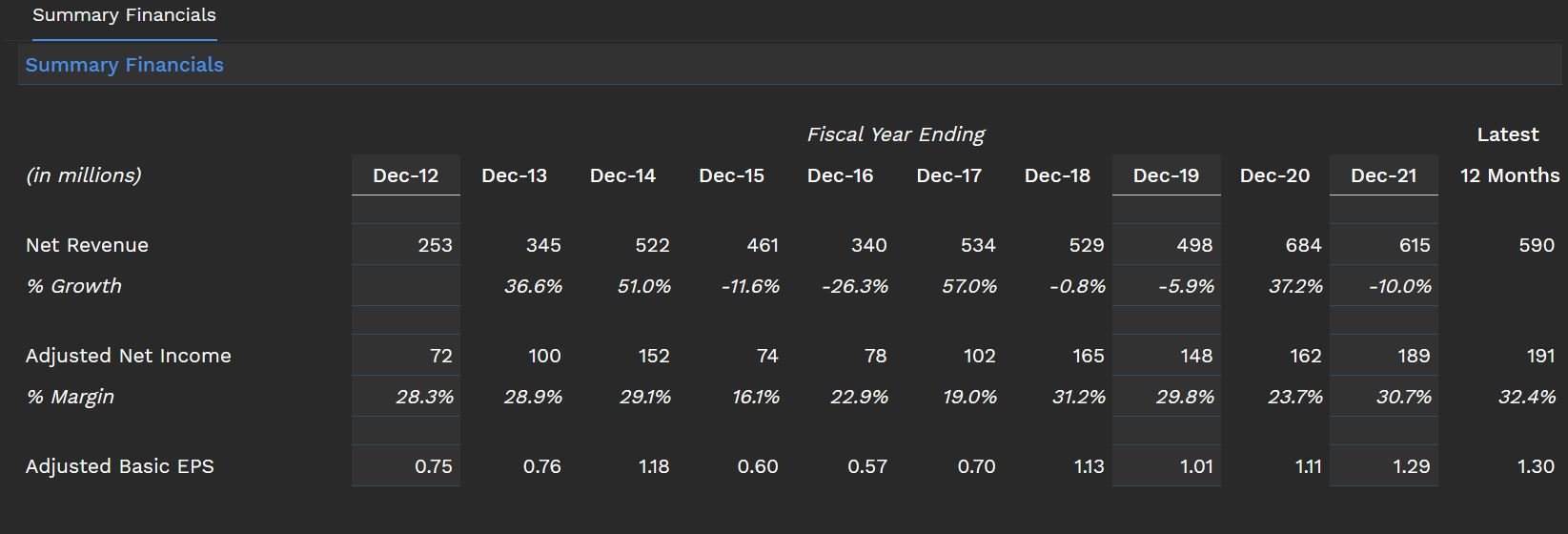The width and height of the screenshot is (1568, 534).
Task: Select Dec-17 growth value 57.0%
Action: (x=968, y=286)
